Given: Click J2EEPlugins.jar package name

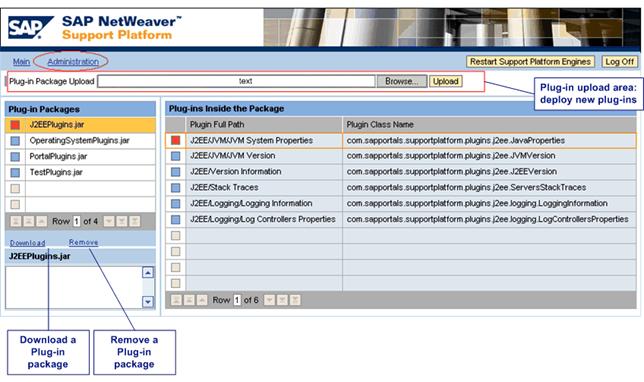Looking at the screenshot, I should click(x=57, y=124).
